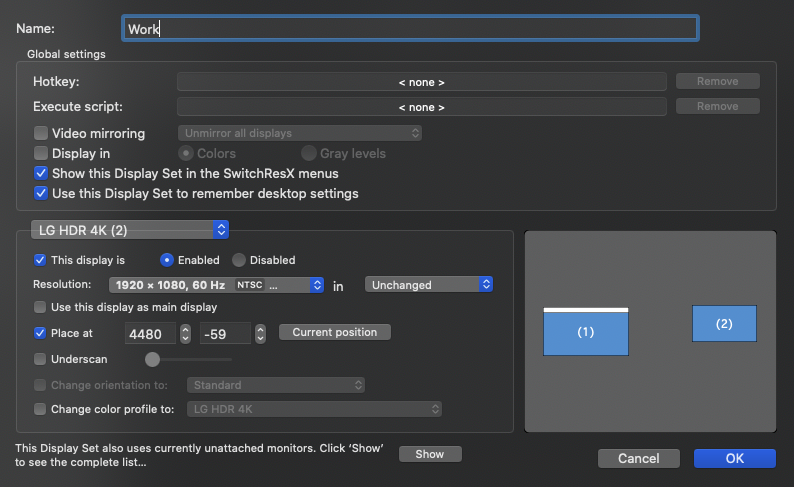Open the Resolution 1920 × 1080 dropdown
The image size is (794, 487).
click(x=216, y=285)
